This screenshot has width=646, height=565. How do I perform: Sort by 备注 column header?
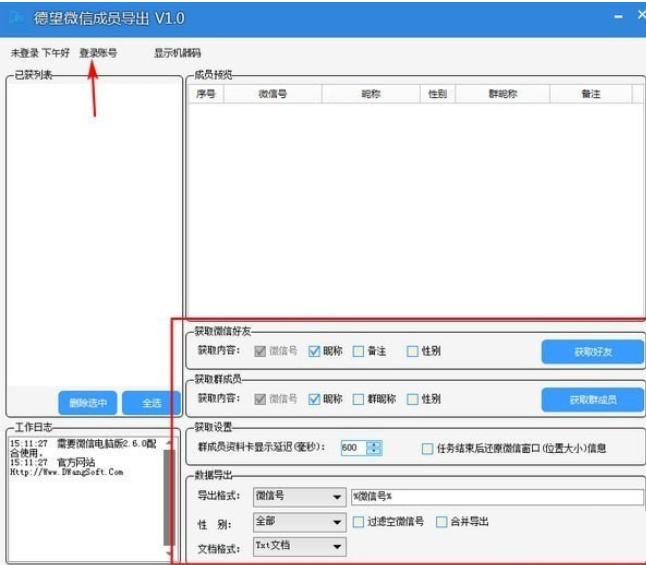pyautogui.click(x=591, y=94)
